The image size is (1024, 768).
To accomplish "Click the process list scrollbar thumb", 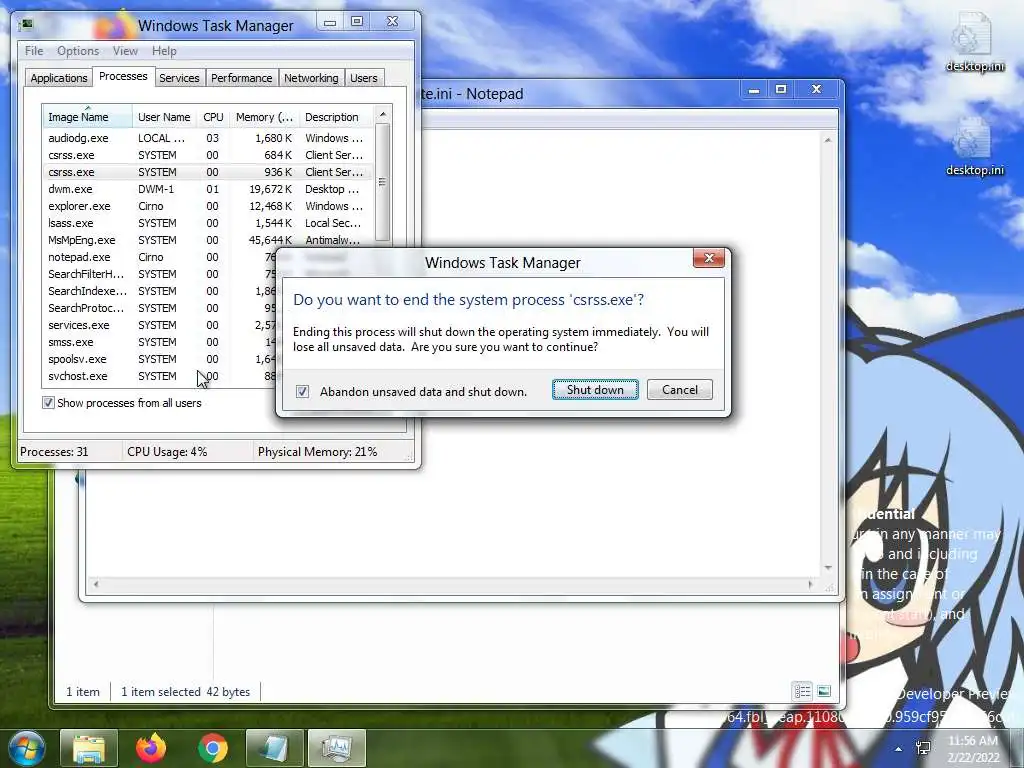I will (x=383, y=182).
